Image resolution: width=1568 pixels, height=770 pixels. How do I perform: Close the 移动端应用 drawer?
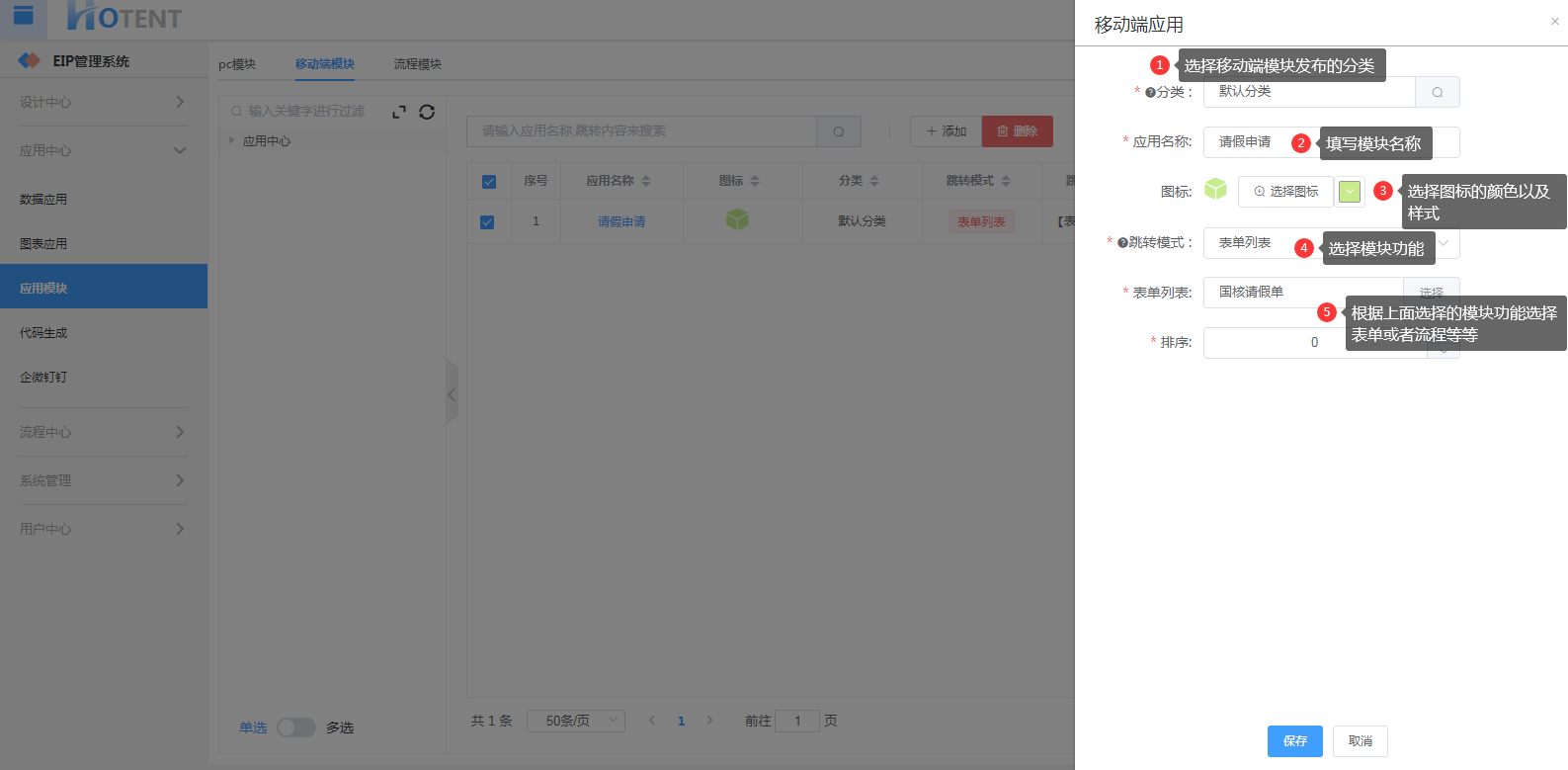1555,21
